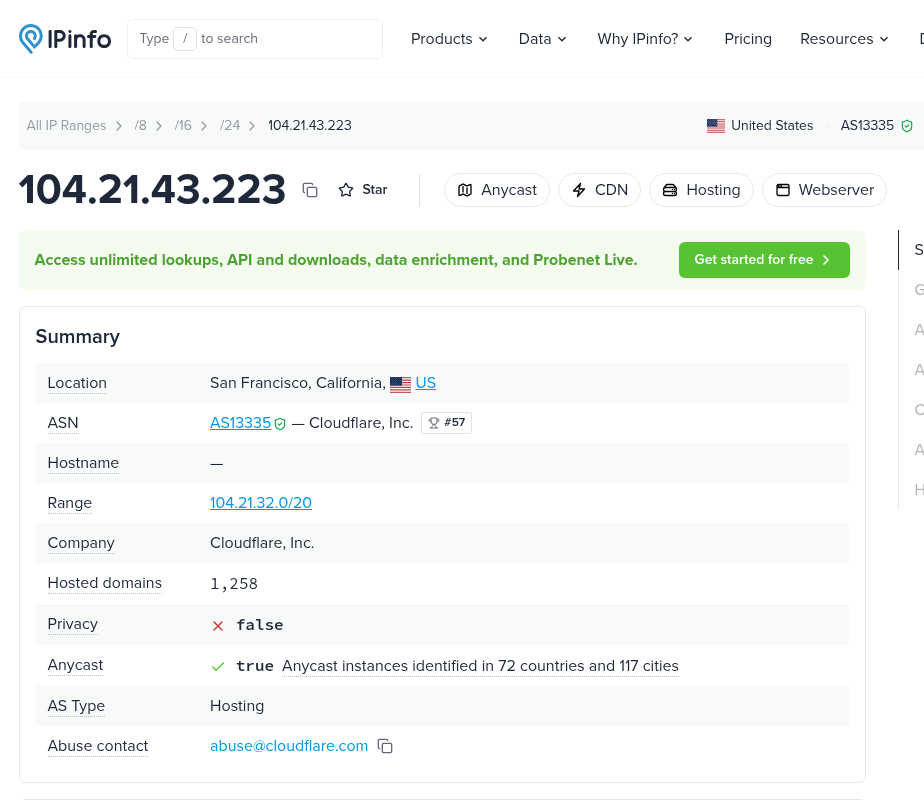Expand the Data menu

click(542, 39)
